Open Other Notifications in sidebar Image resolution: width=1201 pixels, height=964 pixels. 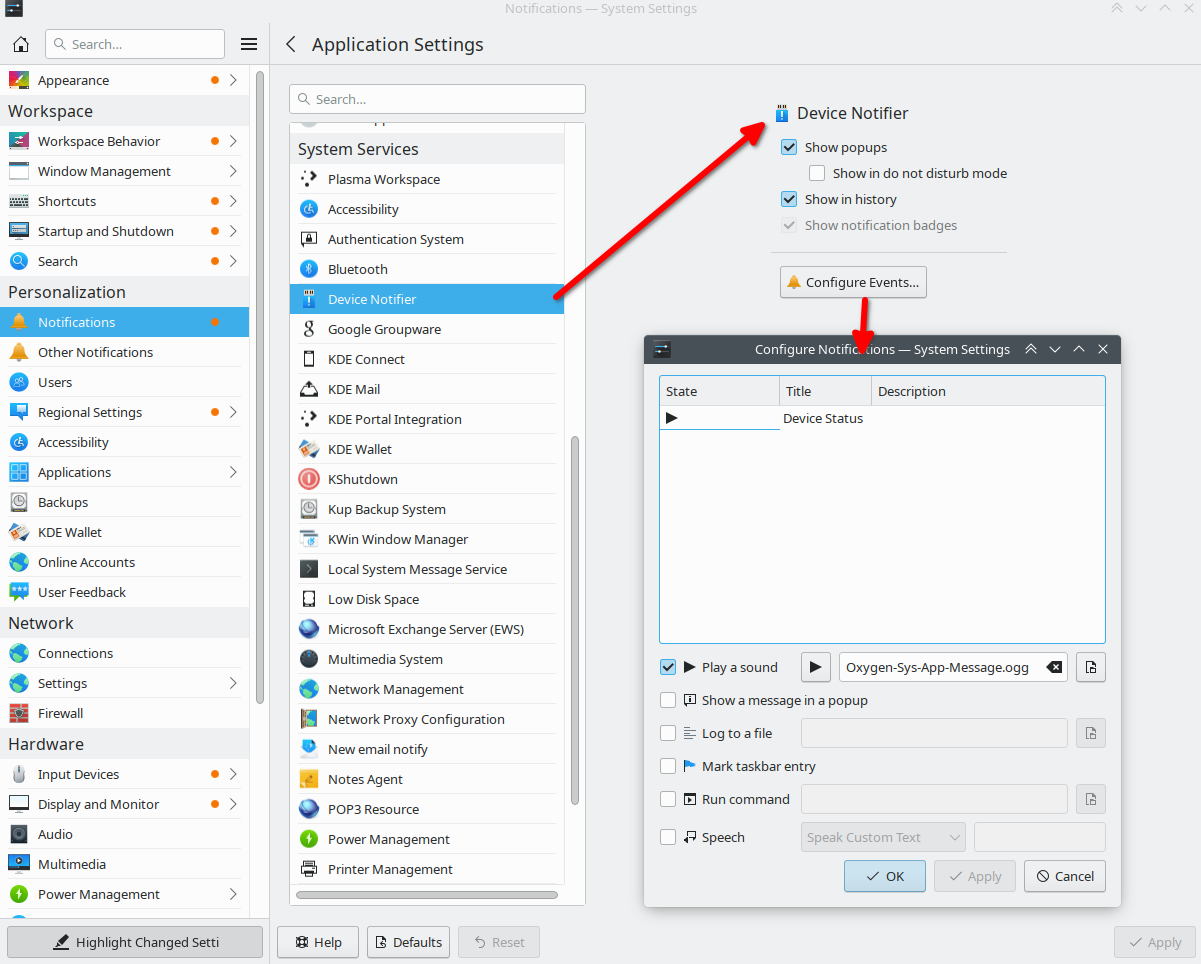124,352
